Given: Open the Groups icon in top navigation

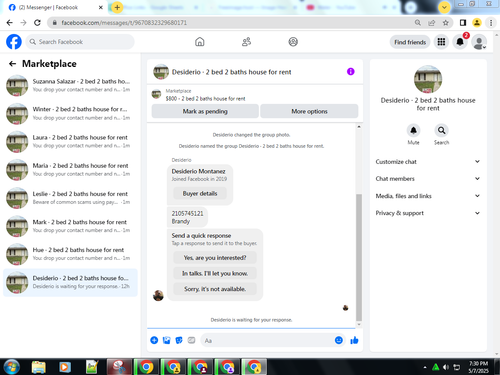Looking at the screenshot, I should coord(293,42).
